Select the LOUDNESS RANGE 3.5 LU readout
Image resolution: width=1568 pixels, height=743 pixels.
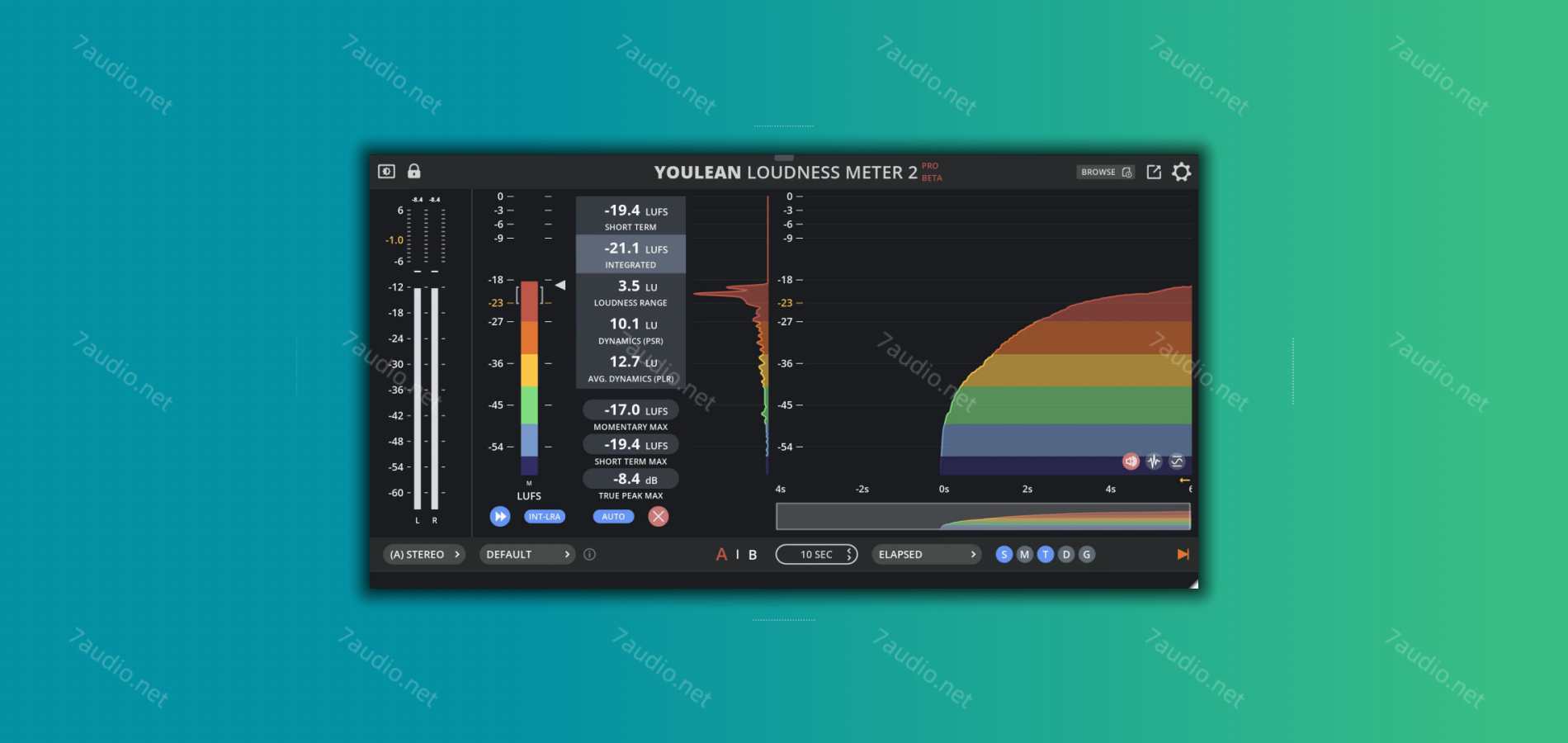point(631,292)
